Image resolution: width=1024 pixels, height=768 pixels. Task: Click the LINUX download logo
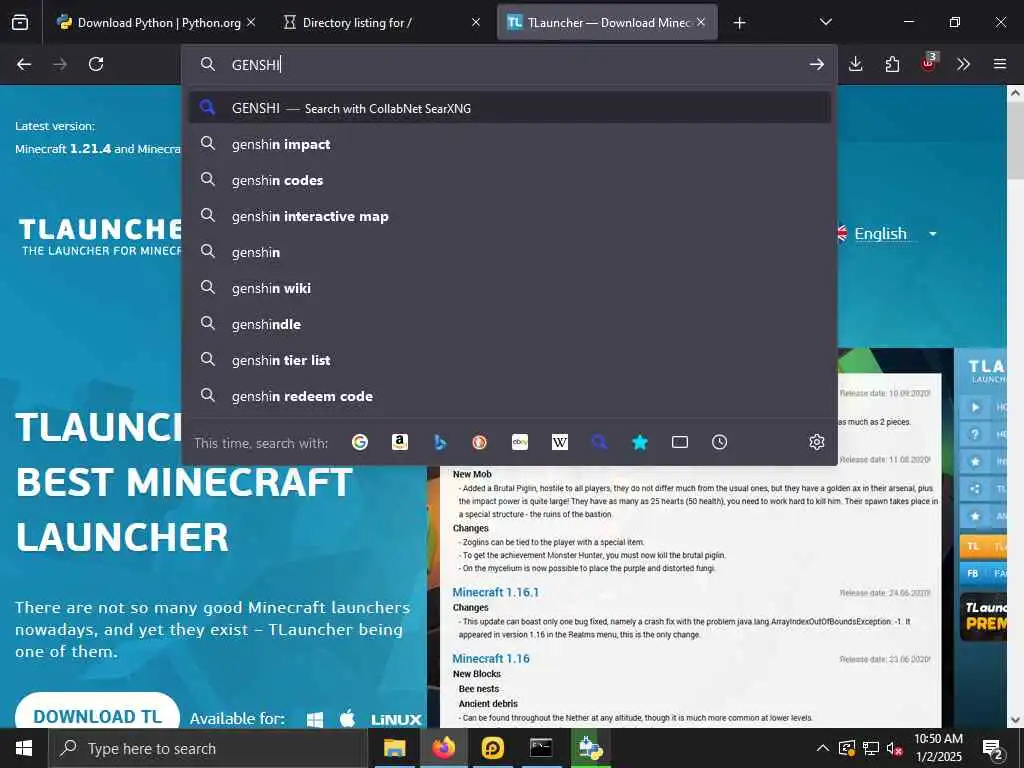(396, 720)
